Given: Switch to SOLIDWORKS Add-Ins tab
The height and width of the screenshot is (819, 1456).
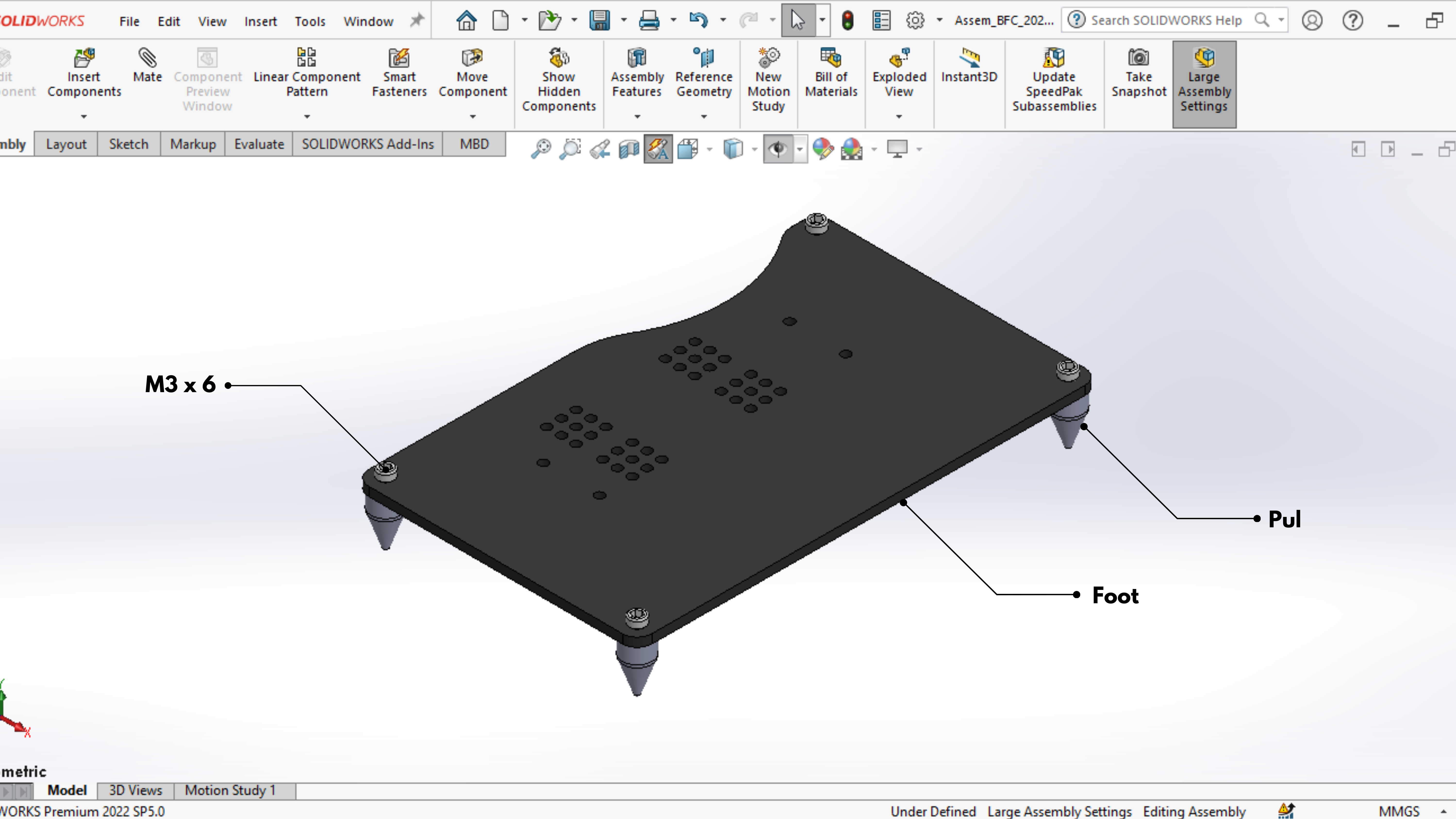Looking at the screenshot, I should click(367, 144).
